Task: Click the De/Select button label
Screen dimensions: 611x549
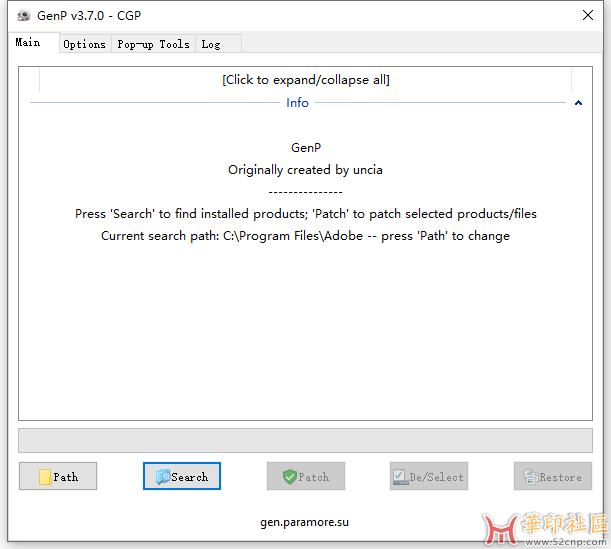Action: (436, 477)
